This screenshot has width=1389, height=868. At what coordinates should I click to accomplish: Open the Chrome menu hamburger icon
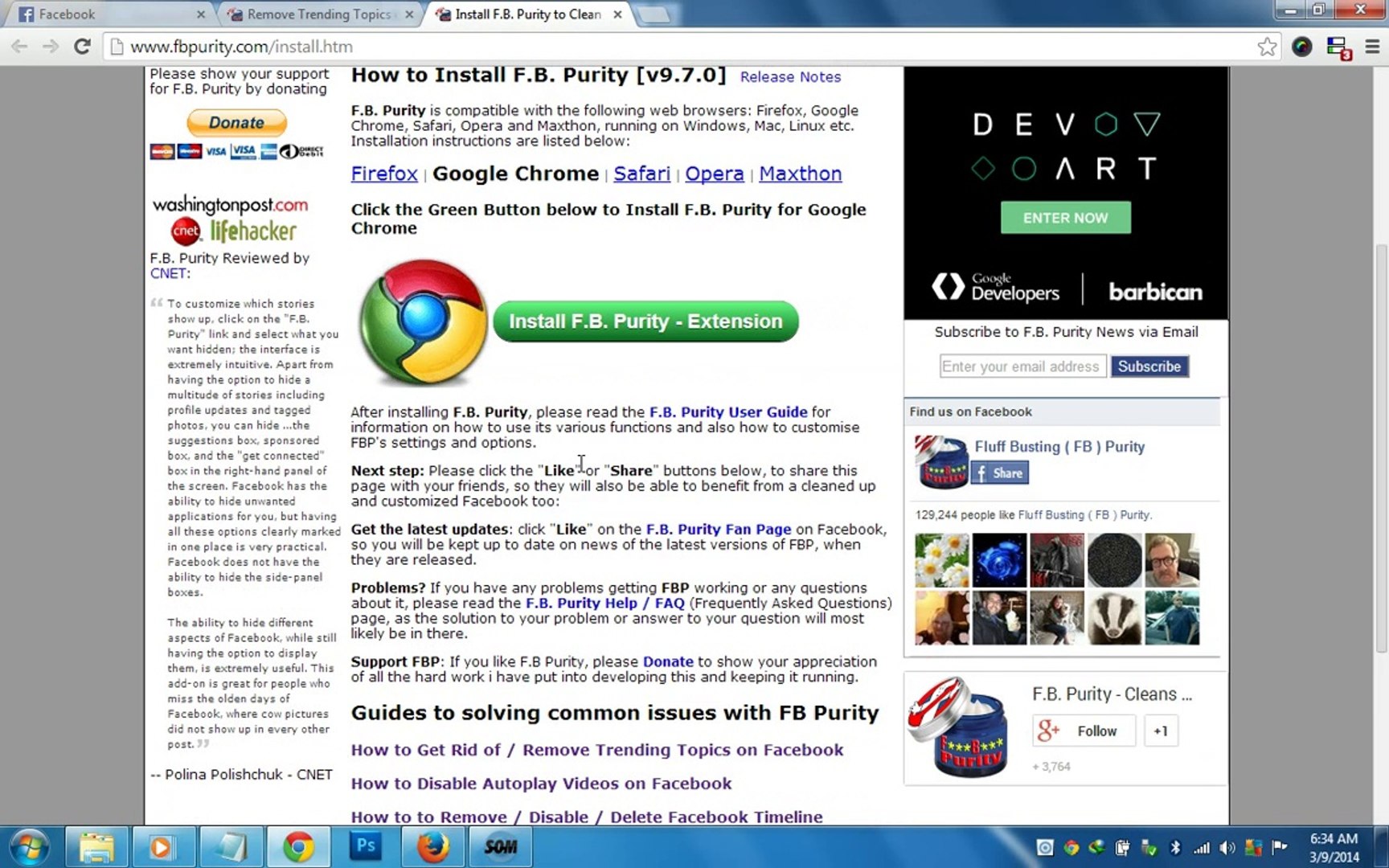pos(1372,47)
